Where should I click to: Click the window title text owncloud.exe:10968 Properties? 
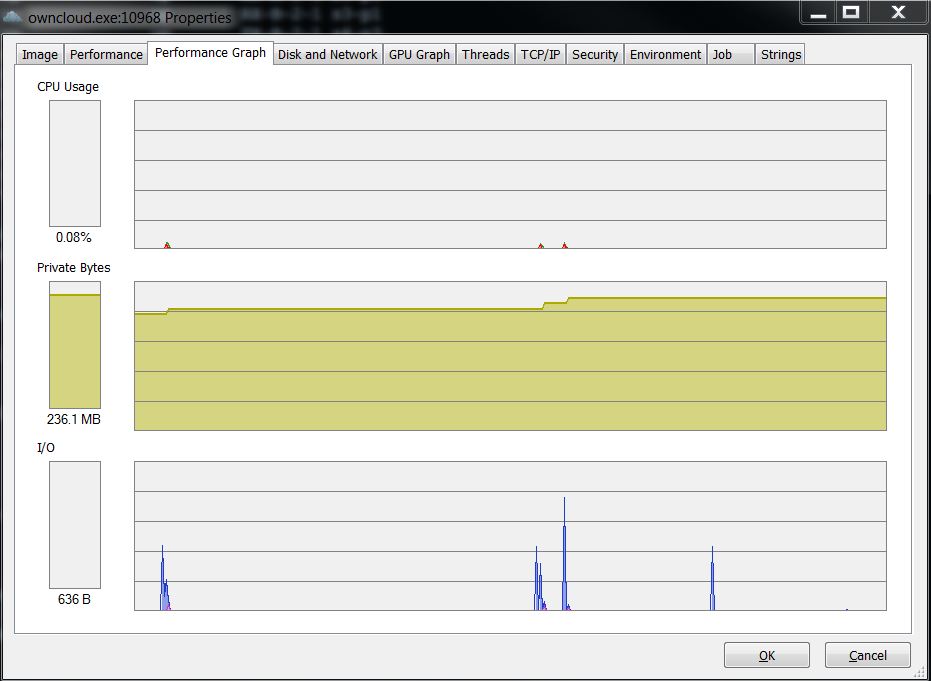(x=130, y=18)
